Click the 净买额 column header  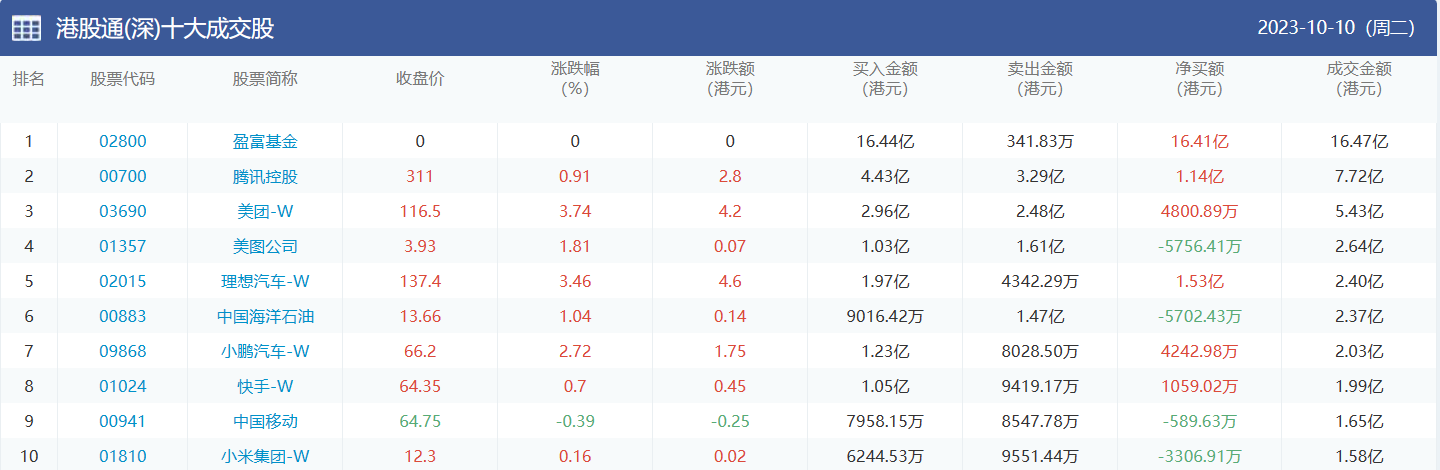tap(1199, 79)
